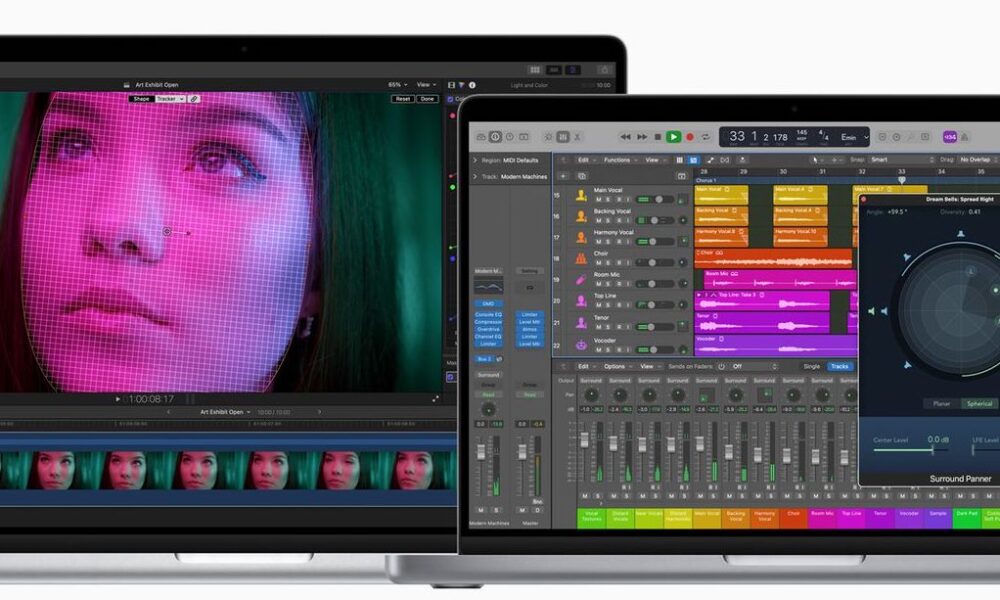Click the Info inspector icon in Final Cut
The width and height of the screenshot is (1000, 600).
click(x=472, y=85)
